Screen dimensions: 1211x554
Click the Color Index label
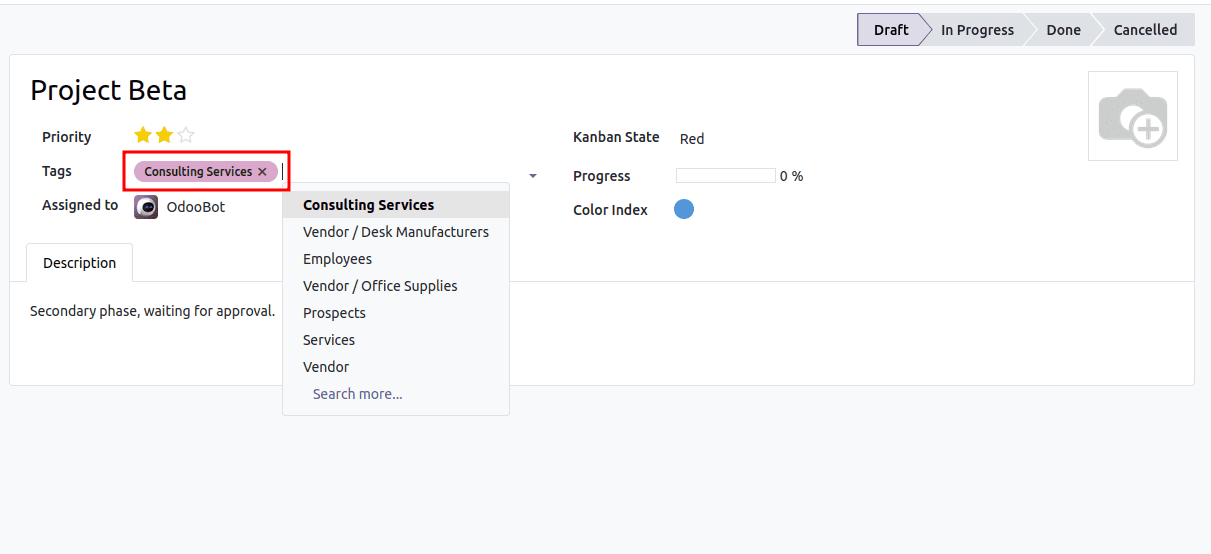(x=610, y=210)
